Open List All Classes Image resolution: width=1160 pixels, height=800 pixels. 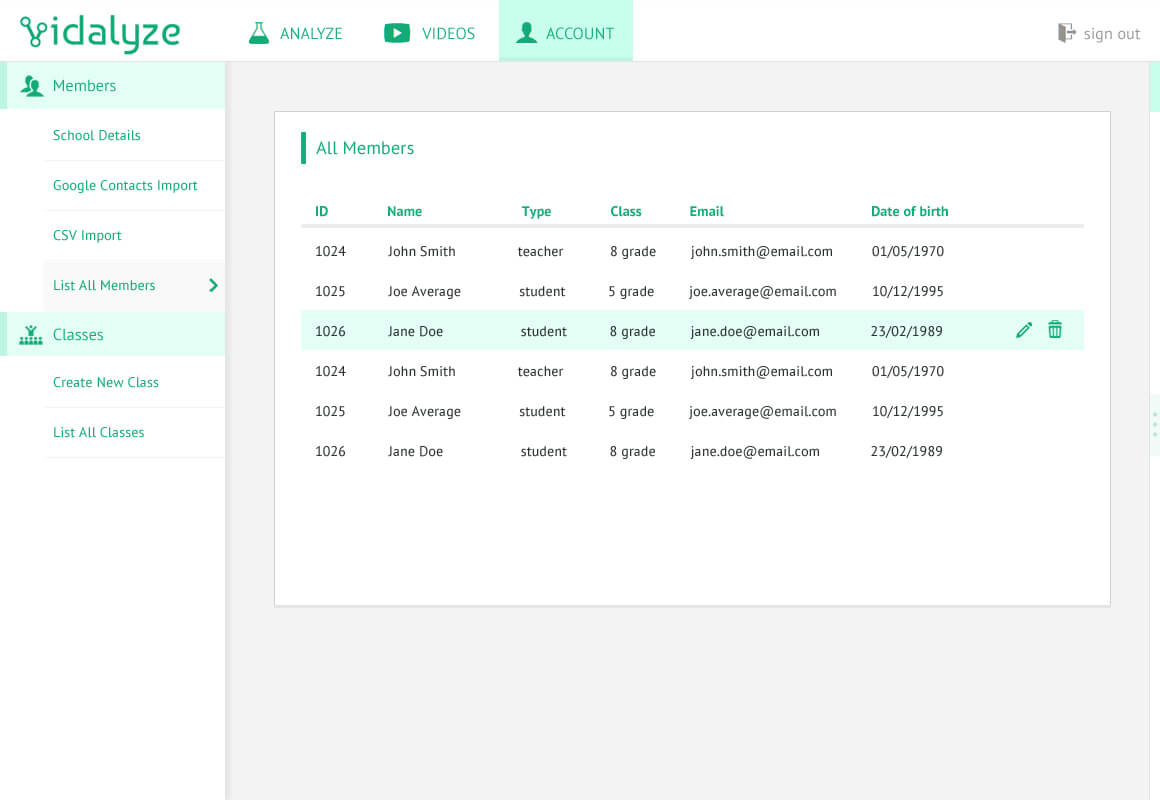point(99,432)
